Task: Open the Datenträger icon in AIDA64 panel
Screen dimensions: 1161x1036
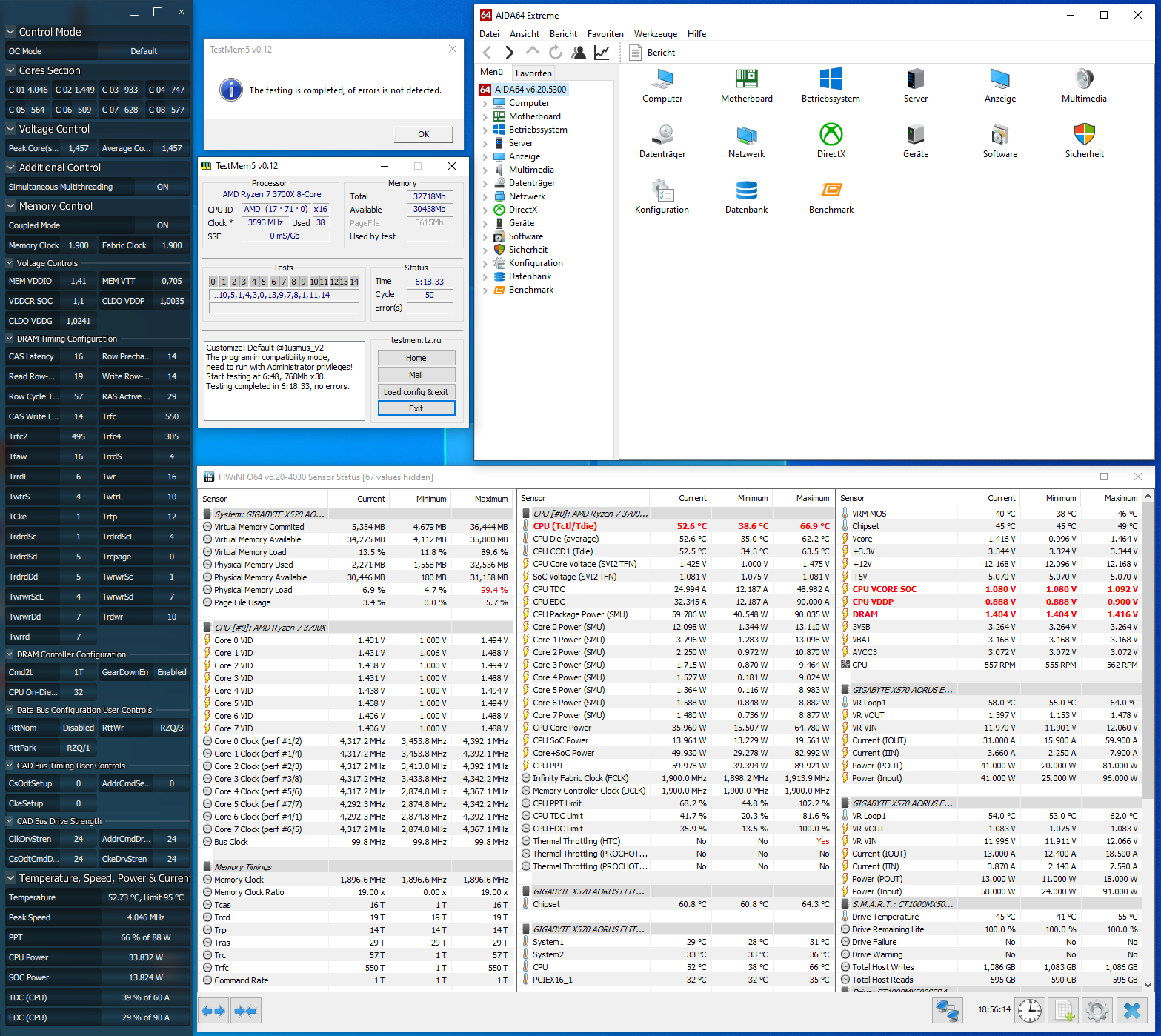Action: pyautogui.click(x=662, y=141)
